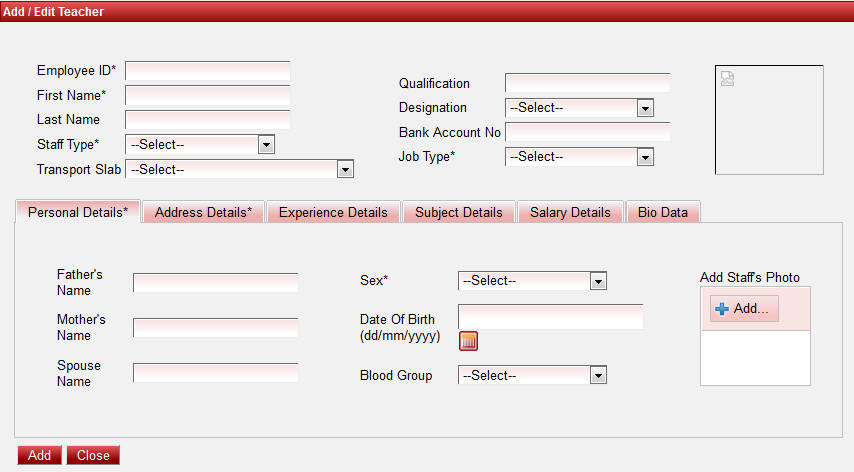Open the Blood Group dropdown
854x472 pixels.
click(532, 376)
